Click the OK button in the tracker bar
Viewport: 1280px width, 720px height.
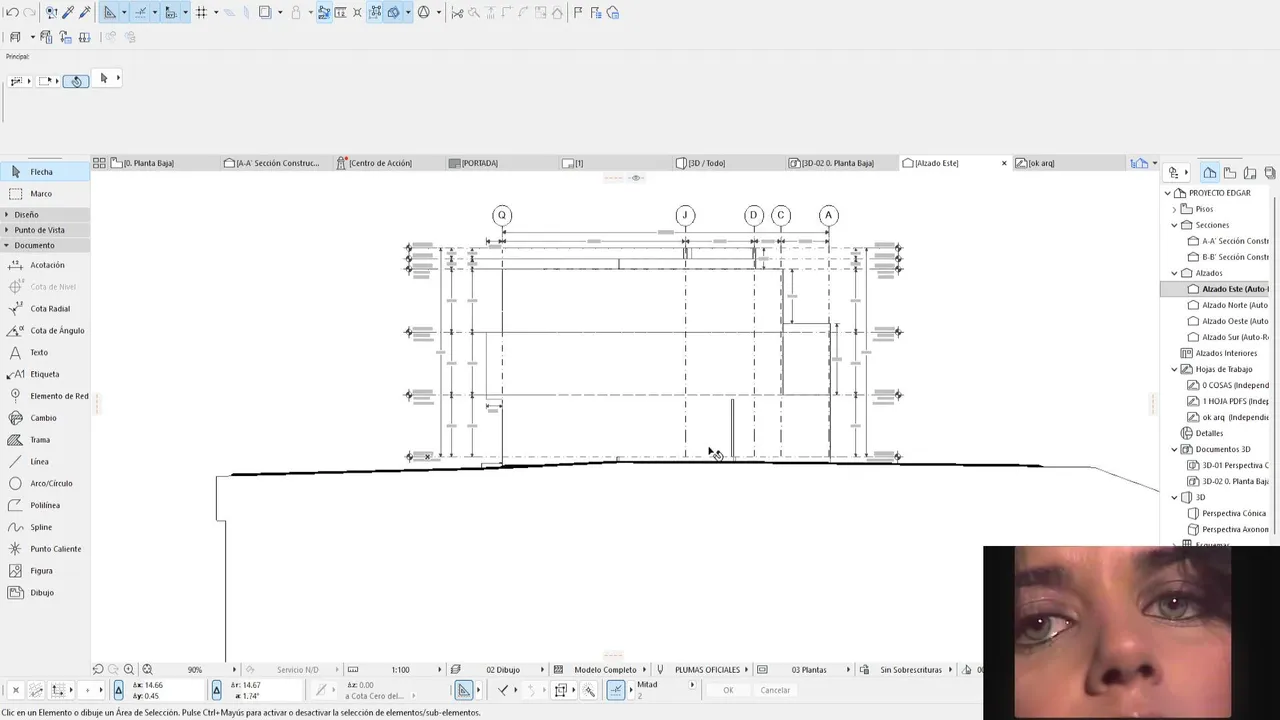pyautogui.click(x=728, y=690)
